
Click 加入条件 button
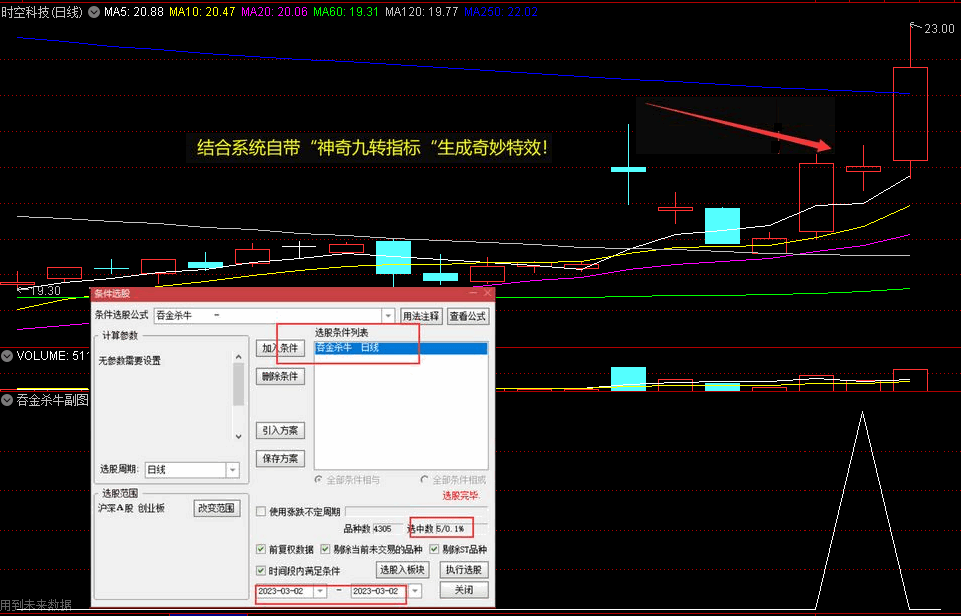[x=280, y=348]
